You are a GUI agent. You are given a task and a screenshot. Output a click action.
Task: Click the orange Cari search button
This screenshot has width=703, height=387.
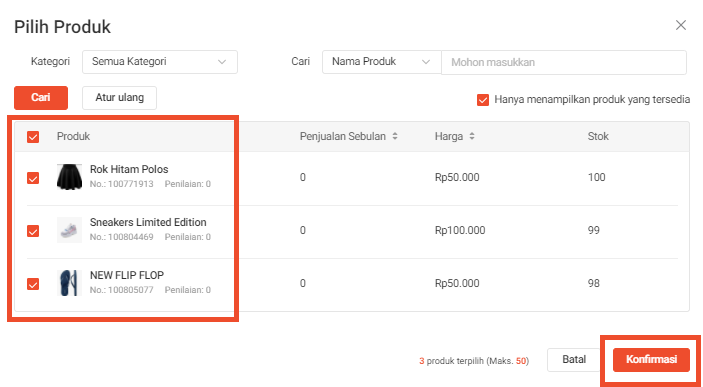pyautogui.click(x=41, y=98)
